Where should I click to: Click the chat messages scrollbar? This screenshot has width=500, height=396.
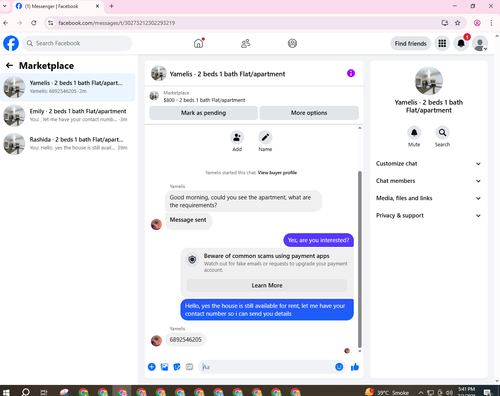click(x=360, y=260)
